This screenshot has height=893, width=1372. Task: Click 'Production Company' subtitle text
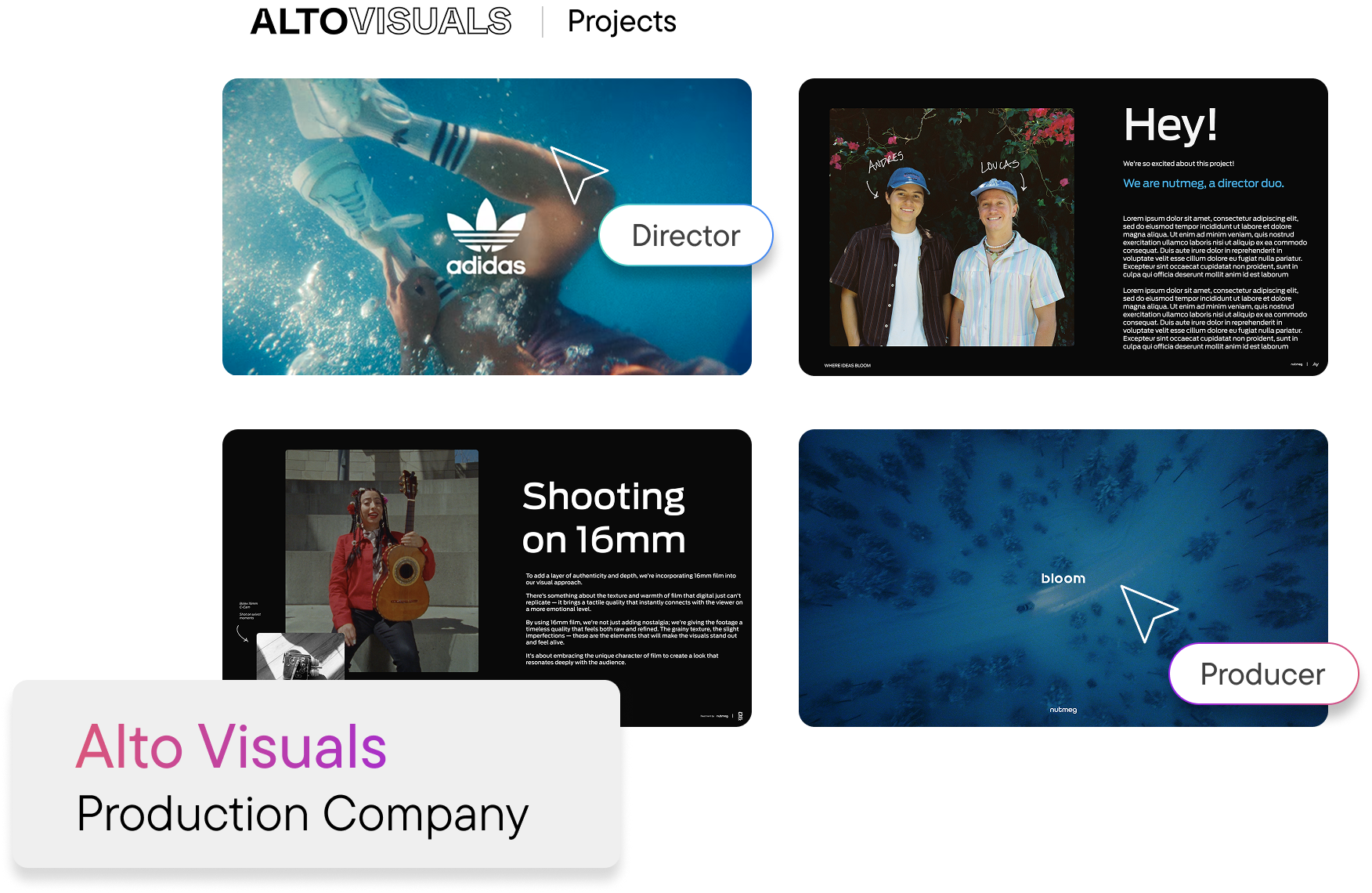(302, 815)
